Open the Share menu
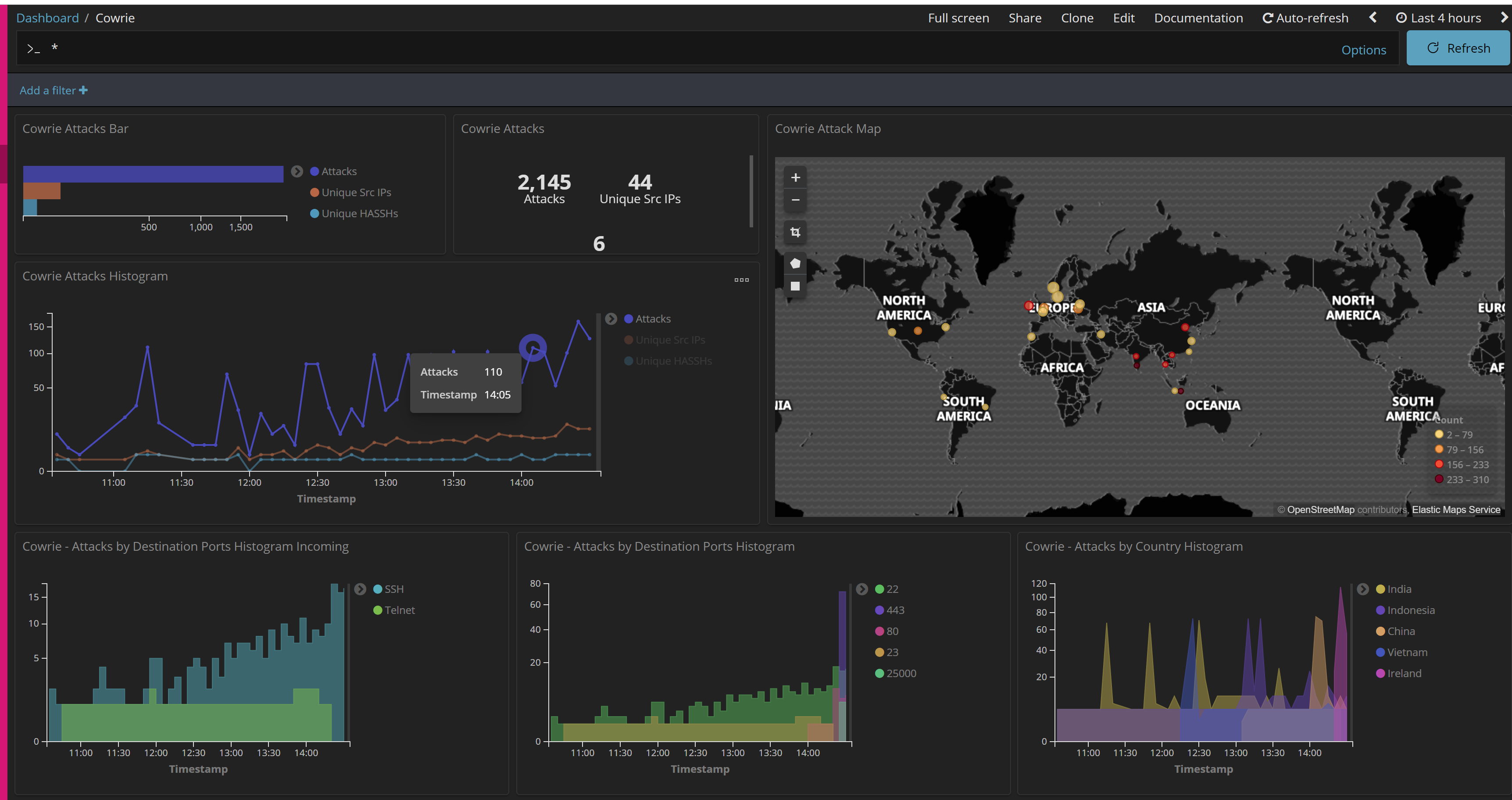This screenshot has height=800, width=1512. (1025, 18)
